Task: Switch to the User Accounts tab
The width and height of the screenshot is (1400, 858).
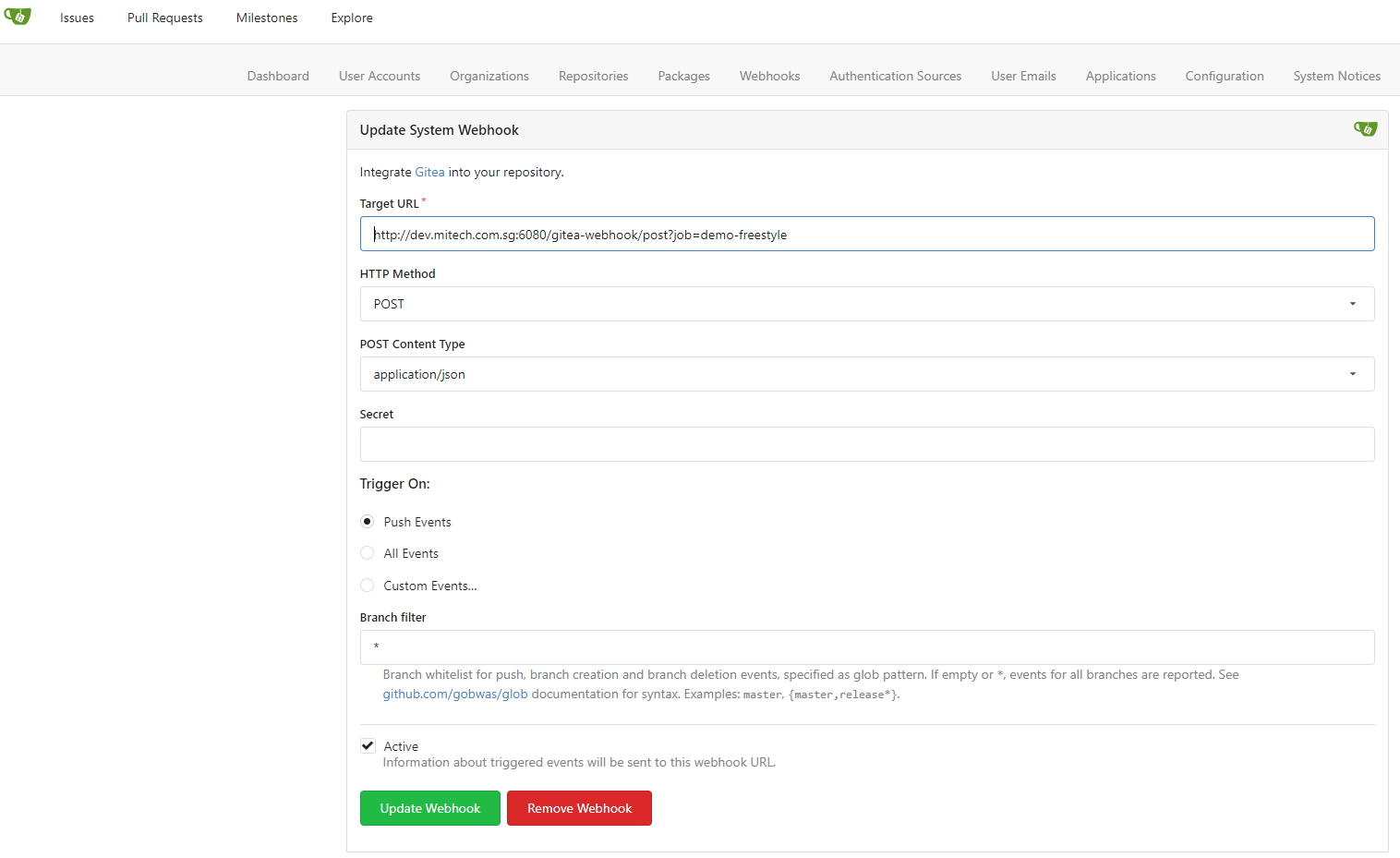Action: click(x=380, y=76)
